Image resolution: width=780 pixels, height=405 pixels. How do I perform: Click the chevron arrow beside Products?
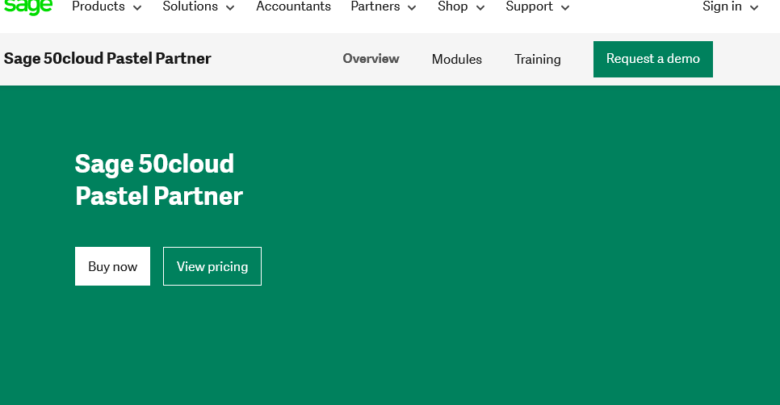coord(137,8)
